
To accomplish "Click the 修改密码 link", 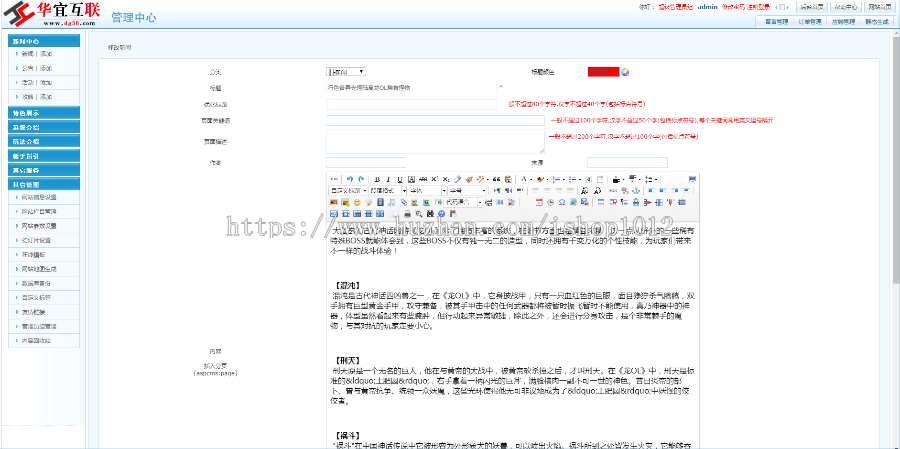I will click(x=732, y=7).
